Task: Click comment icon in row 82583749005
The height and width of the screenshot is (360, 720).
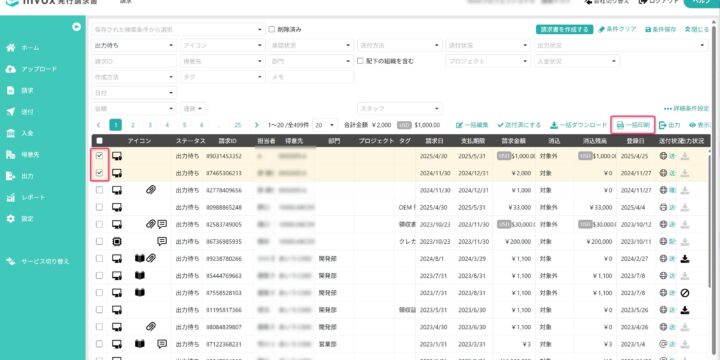Action: [x=162, y=224]
